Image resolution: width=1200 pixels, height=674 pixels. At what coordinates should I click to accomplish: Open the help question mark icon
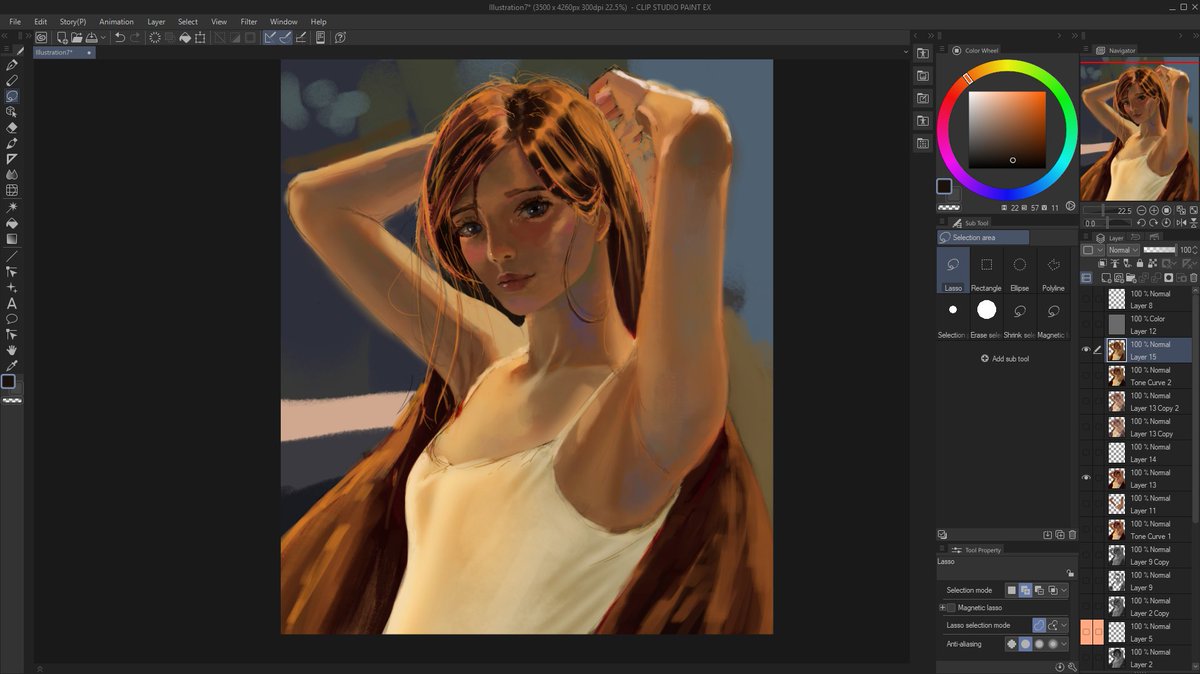341,38
